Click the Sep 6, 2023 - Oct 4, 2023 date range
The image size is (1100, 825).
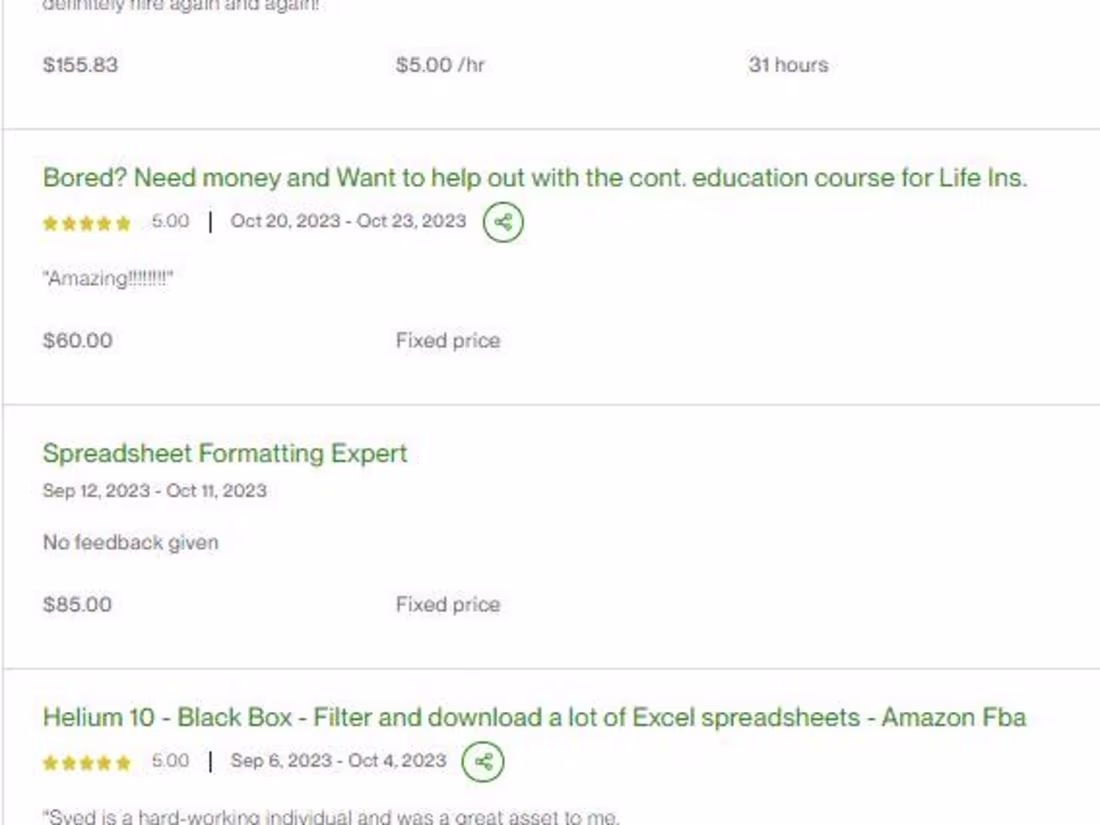[338, 761]
